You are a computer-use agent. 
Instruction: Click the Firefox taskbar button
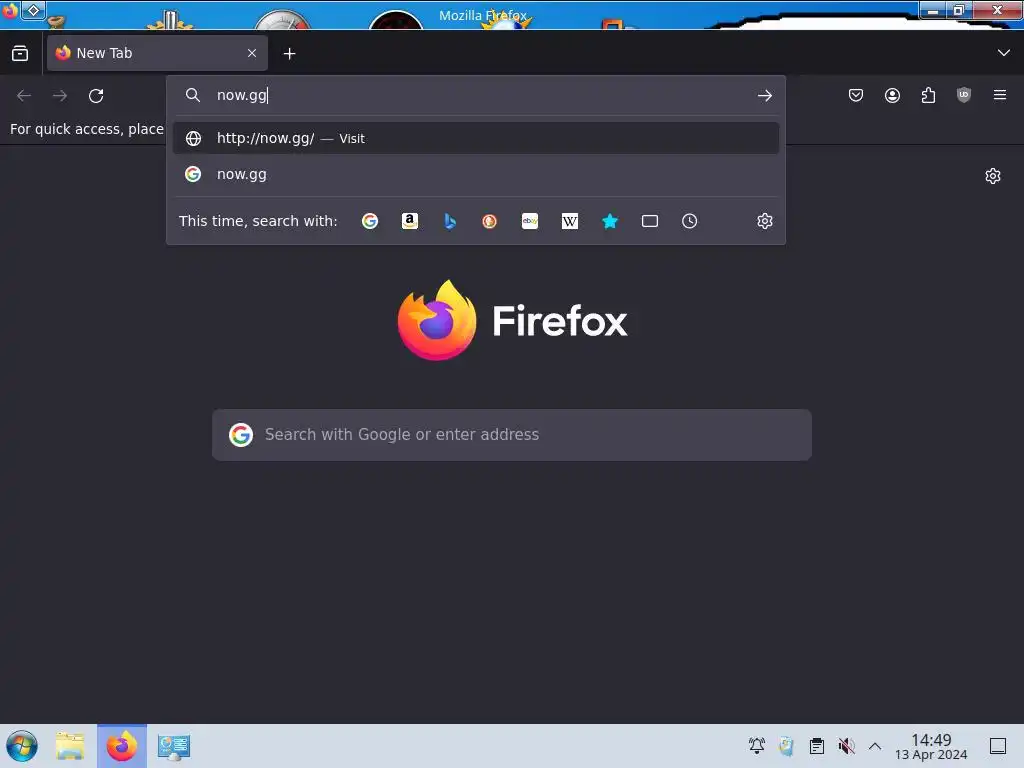pos(122,746)
